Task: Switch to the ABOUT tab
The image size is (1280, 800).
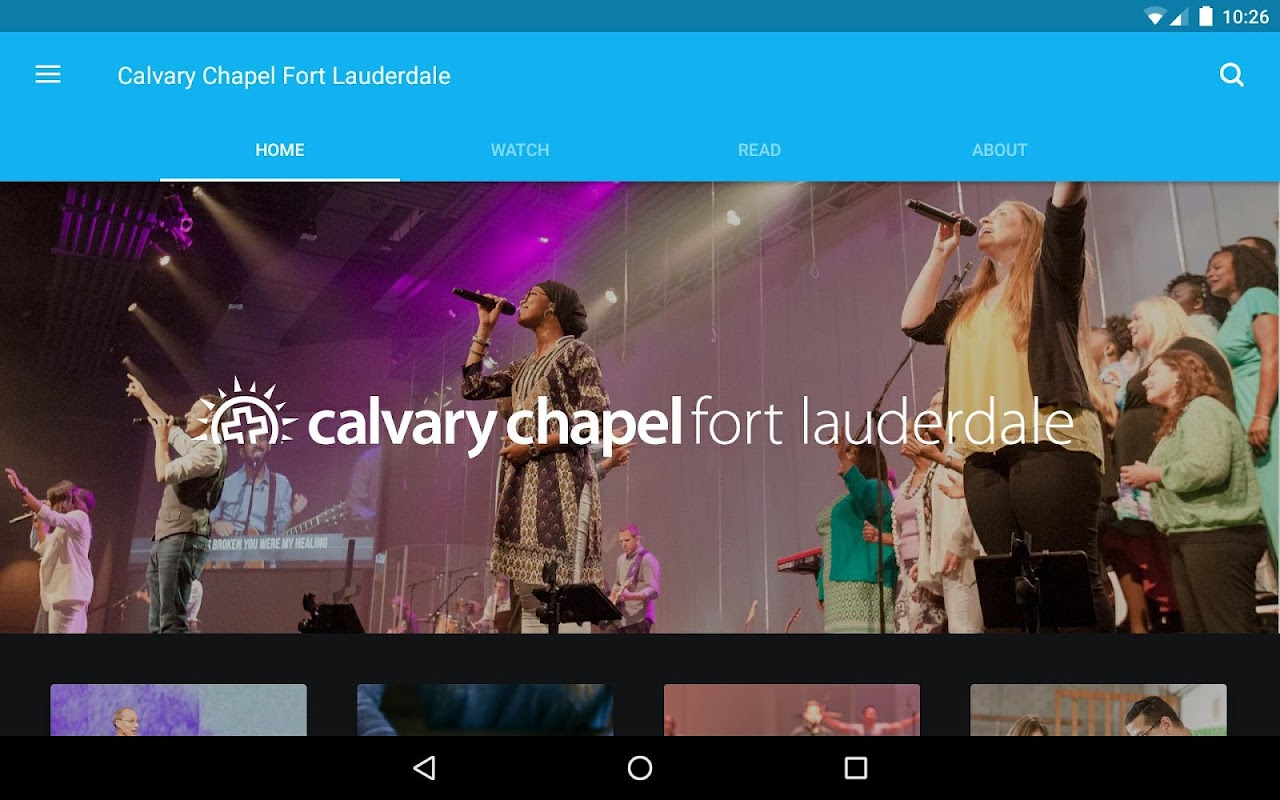Action: [x=1000, y=150]
